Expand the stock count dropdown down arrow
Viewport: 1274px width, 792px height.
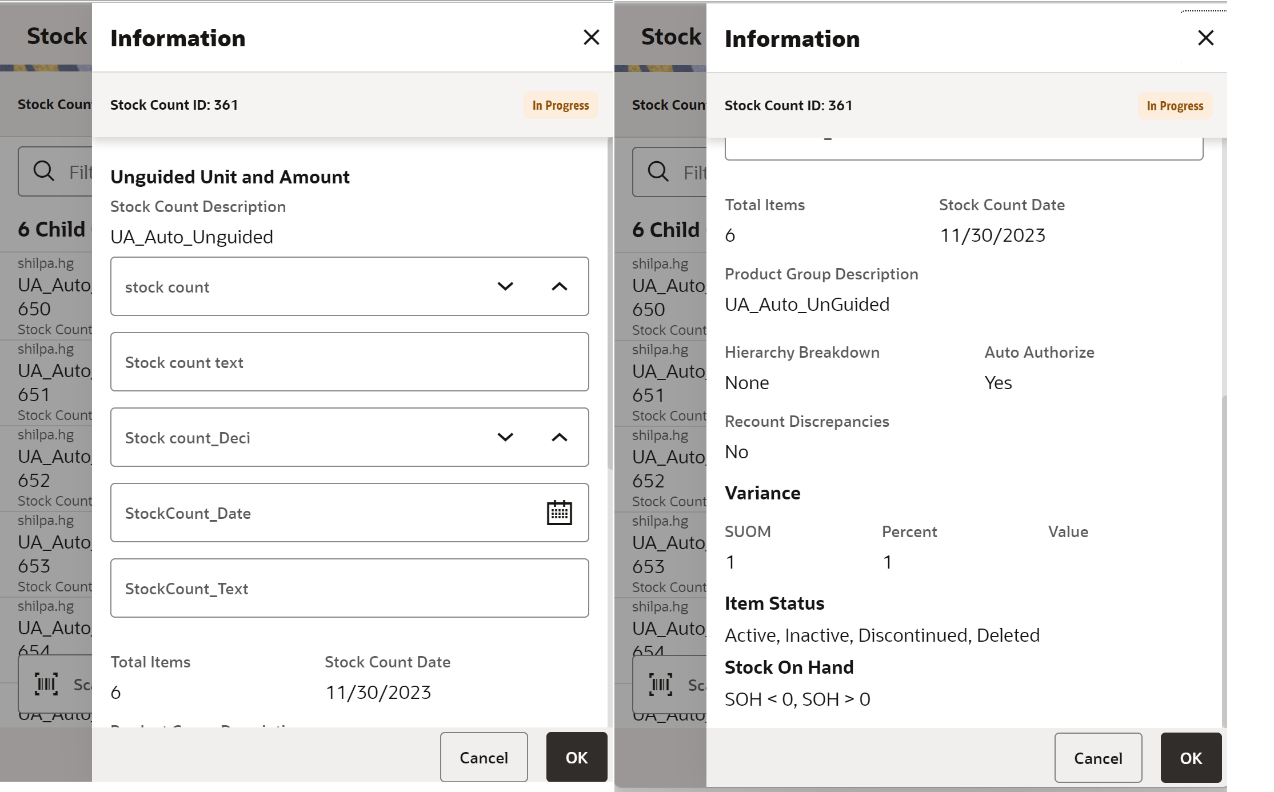point(505,287)
